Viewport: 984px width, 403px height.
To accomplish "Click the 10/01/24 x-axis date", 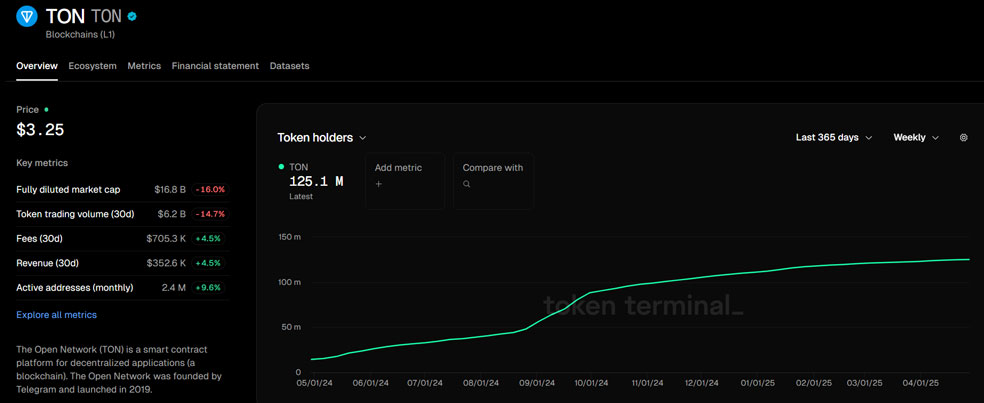I will [x=592, y=382].
